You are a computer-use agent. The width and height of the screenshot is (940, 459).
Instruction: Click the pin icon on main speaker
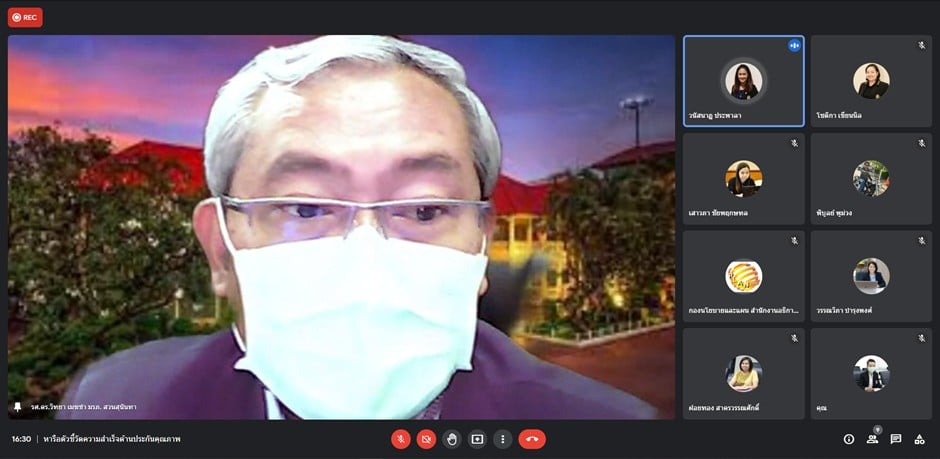point(18,408)
